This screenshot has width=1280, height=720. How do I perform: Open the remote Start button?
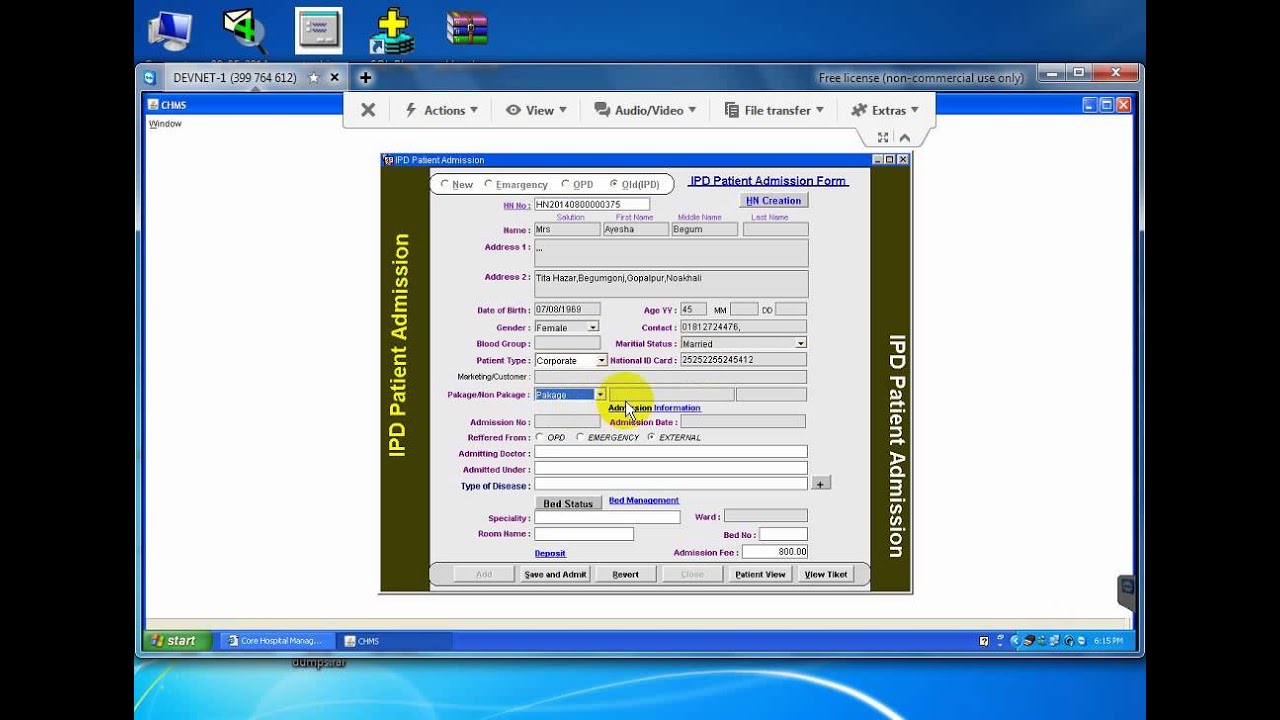[x=179, y=641]
